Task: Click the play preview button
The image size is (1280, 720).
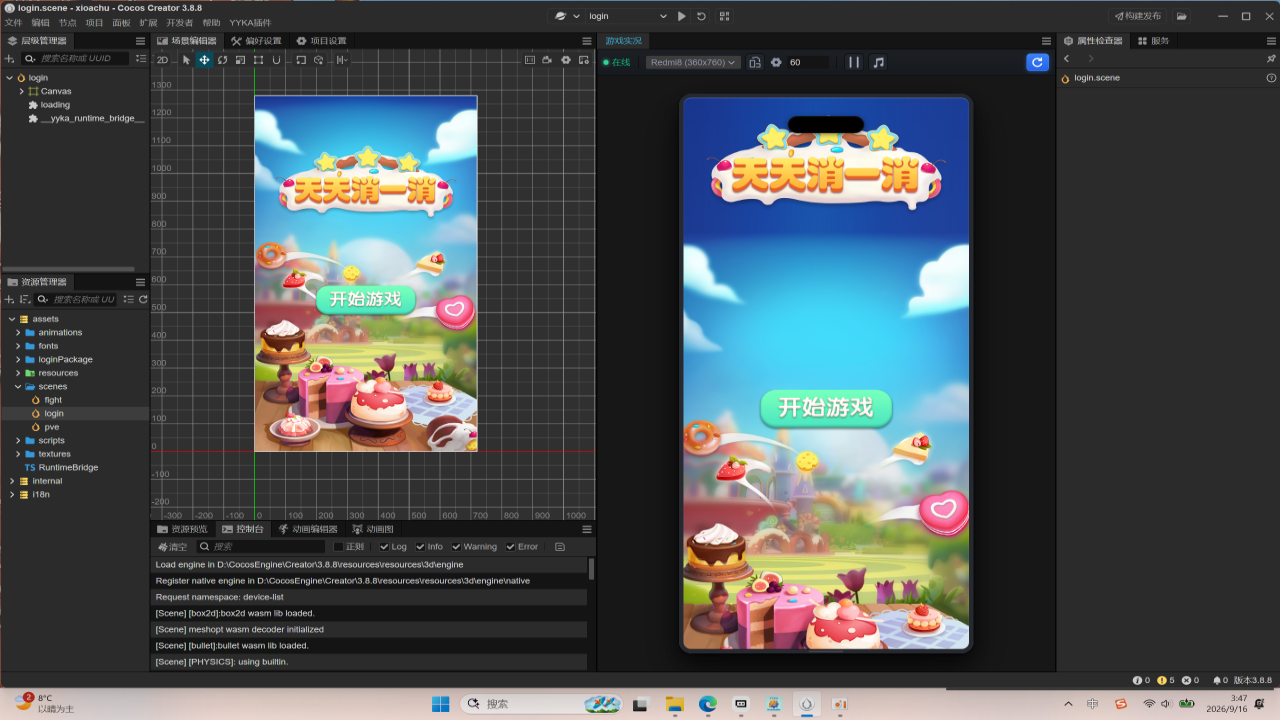Action: [x=681, y=16]
